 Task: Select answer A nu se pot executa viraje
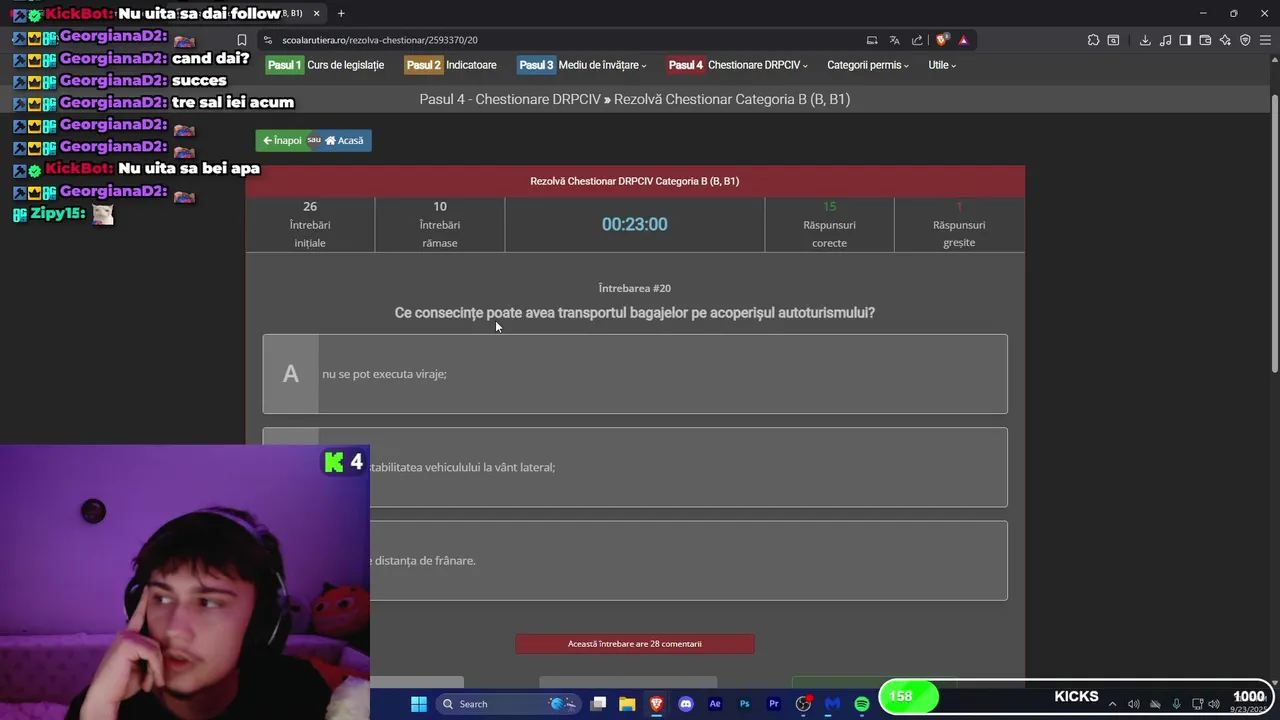[x=635, y=374]
